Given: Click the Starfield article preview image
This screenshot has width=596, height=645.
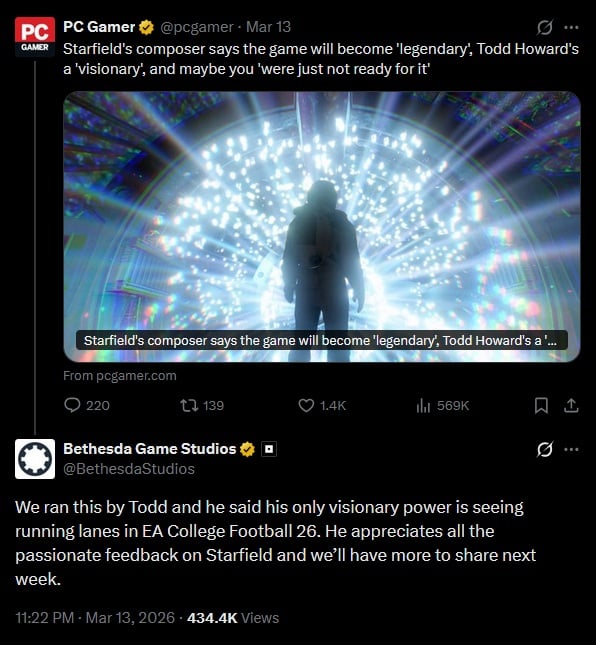Looking at the screenshot, I should tap(322, 227).
